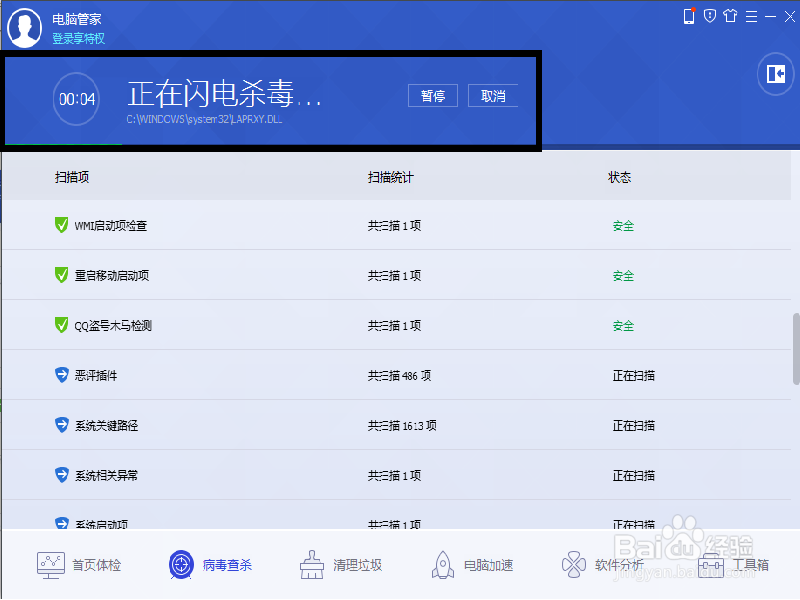The image size is (800, 600).
Task: Click 正在扫描 status in 恶评插件 row
Action: [633, 376]
